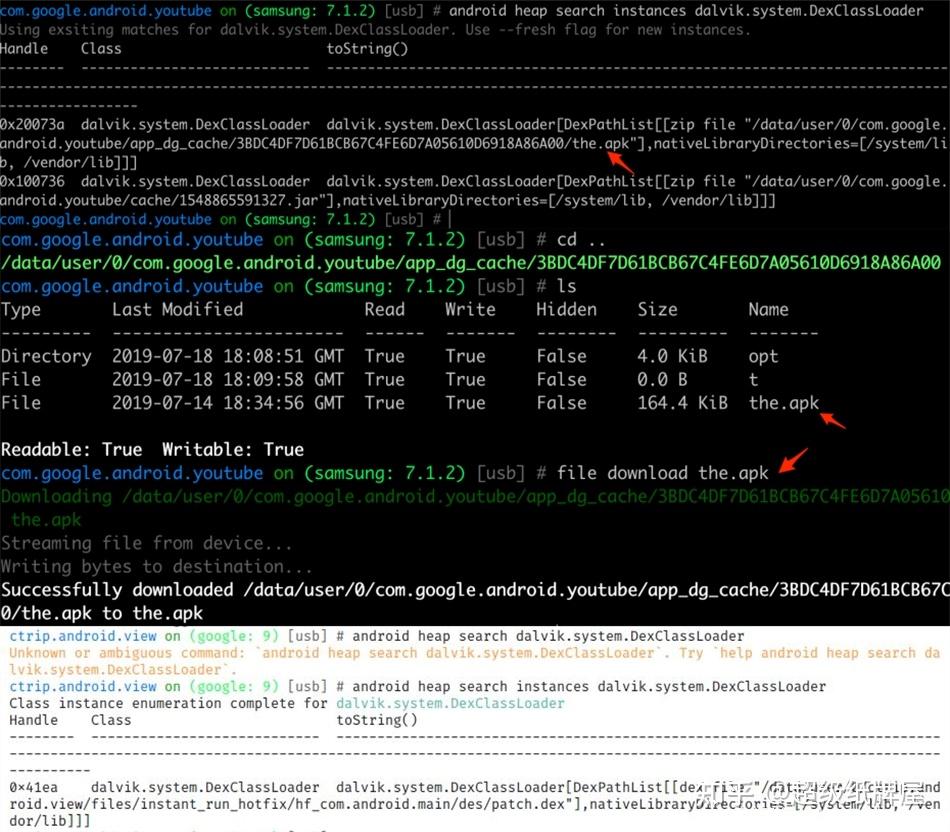The width and height of the screenshot is (950, 832).
Task: Click 'Writing bytes to destination...' line
Action: click(x=156, y=567)
